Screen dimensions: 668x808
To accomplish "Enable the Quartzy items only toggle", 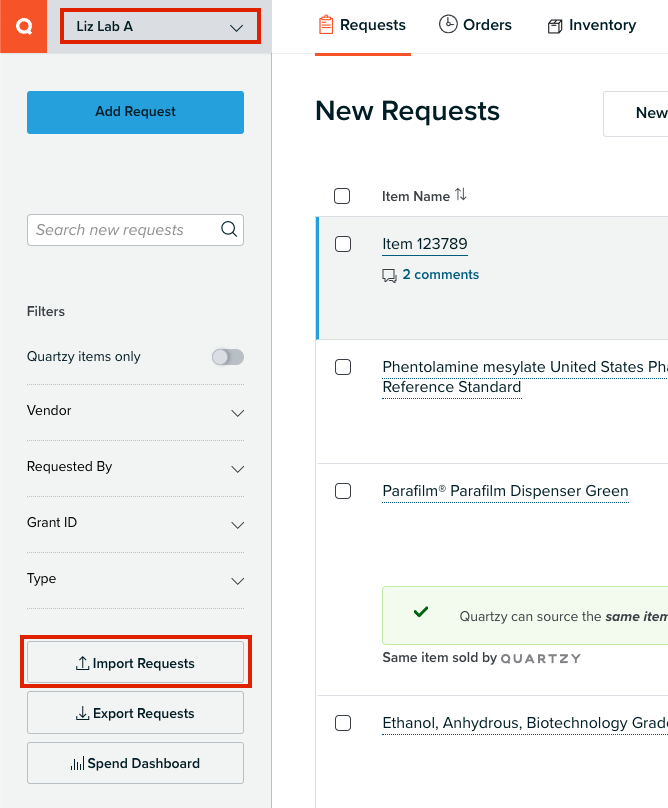I will tap(227, 355).
